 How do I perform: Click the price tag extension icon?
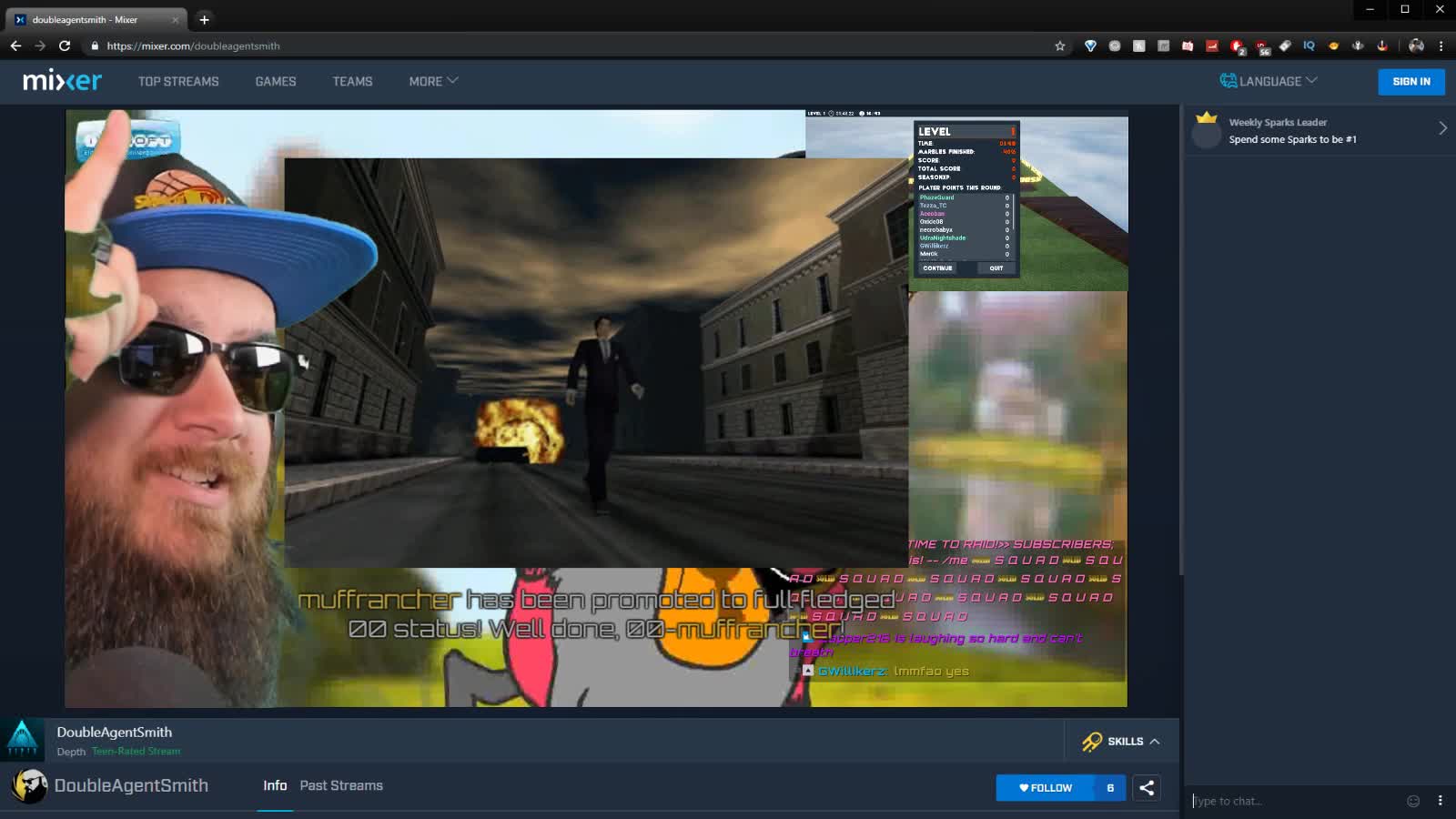coord(1285,45)
